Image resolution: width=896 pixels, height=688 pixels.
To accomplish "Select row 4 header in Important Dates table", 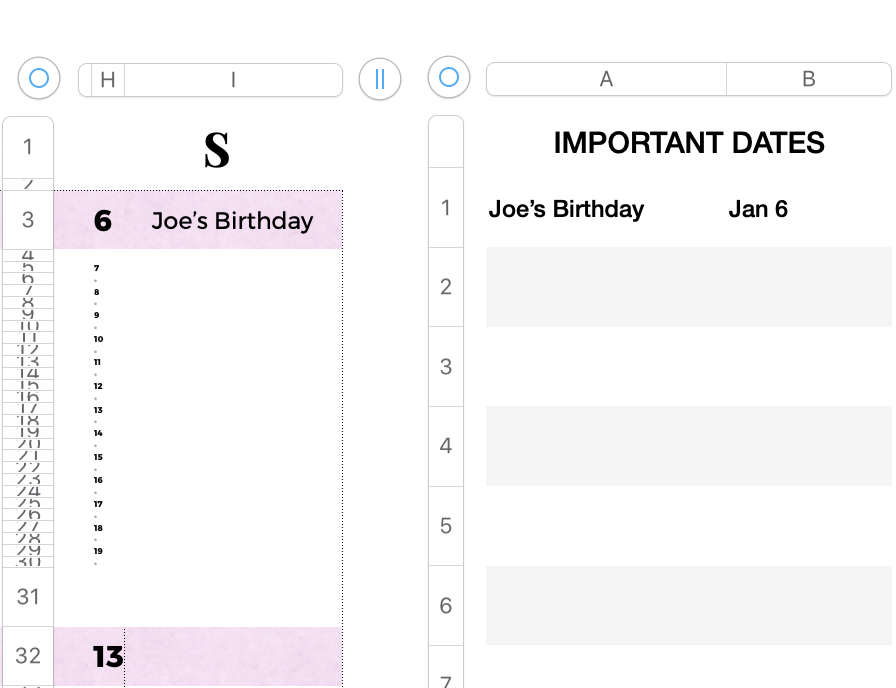I will pyautogui.click(x=446, y=446).
